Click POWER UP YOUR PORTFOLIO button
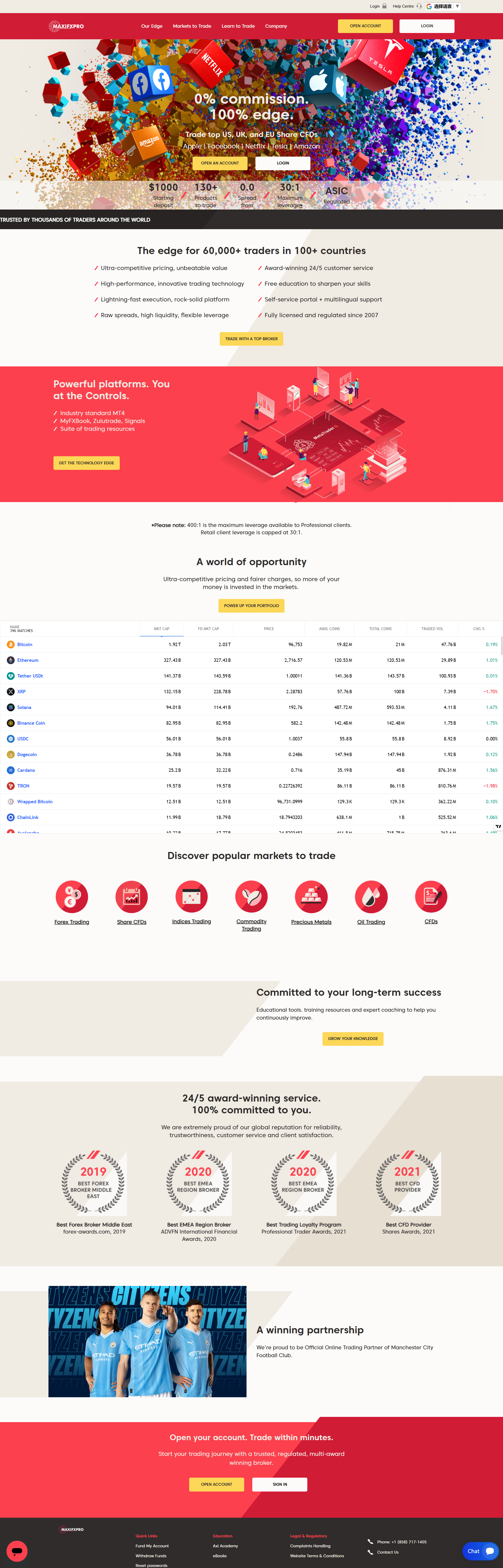The height and width of the screenshot is (1568, 503). click(251, 606)
